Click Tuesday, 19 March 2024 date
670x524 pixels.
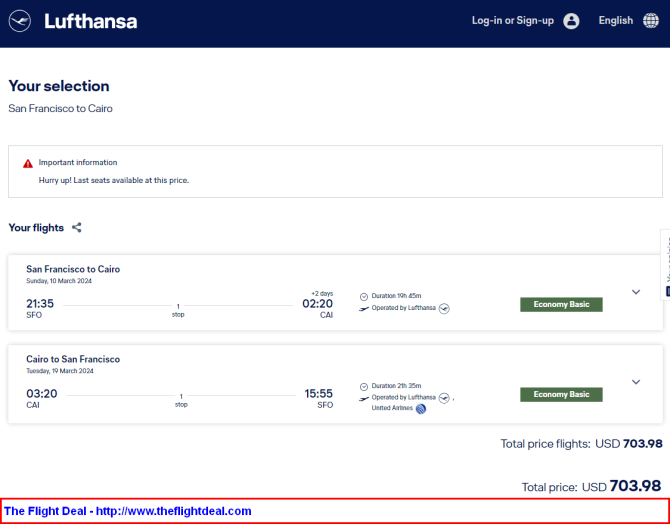(60, 371)
